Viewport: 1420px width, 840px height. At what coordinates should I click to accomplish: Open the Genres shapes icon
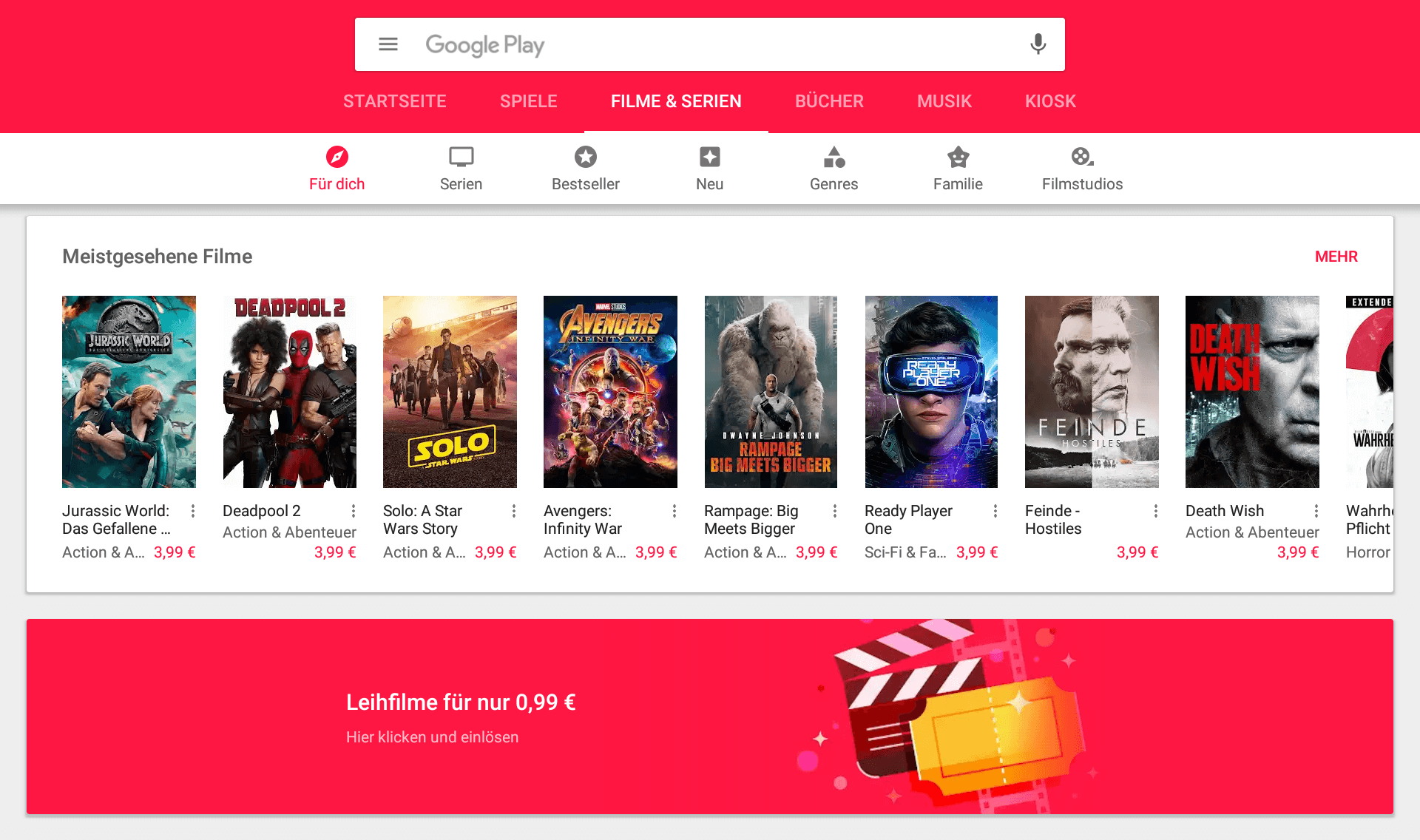coord(834,157)
